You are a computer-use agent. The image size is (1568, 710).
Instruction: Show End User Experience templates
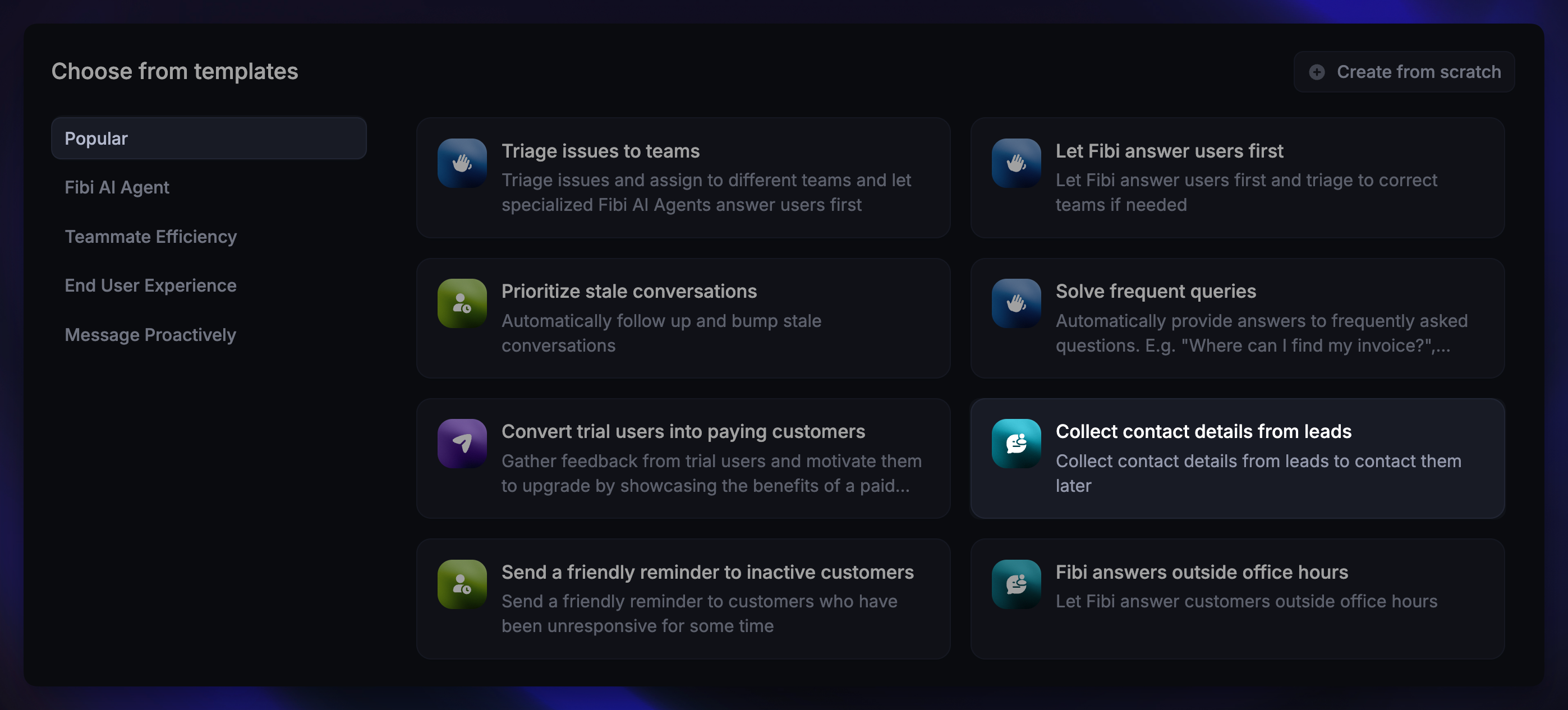[x=150, y=285]
